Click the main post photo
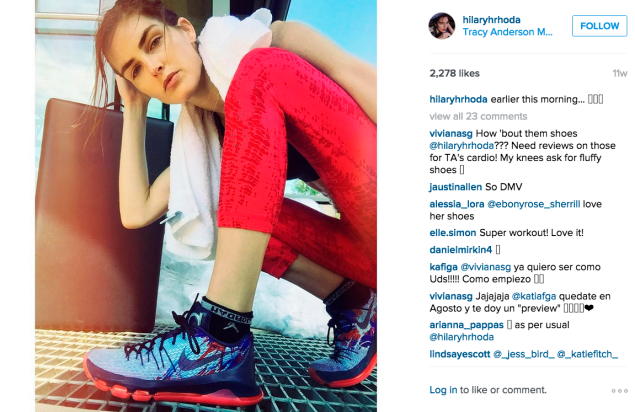635x412 pixels. pyautogui.click(x=206, y=206)
